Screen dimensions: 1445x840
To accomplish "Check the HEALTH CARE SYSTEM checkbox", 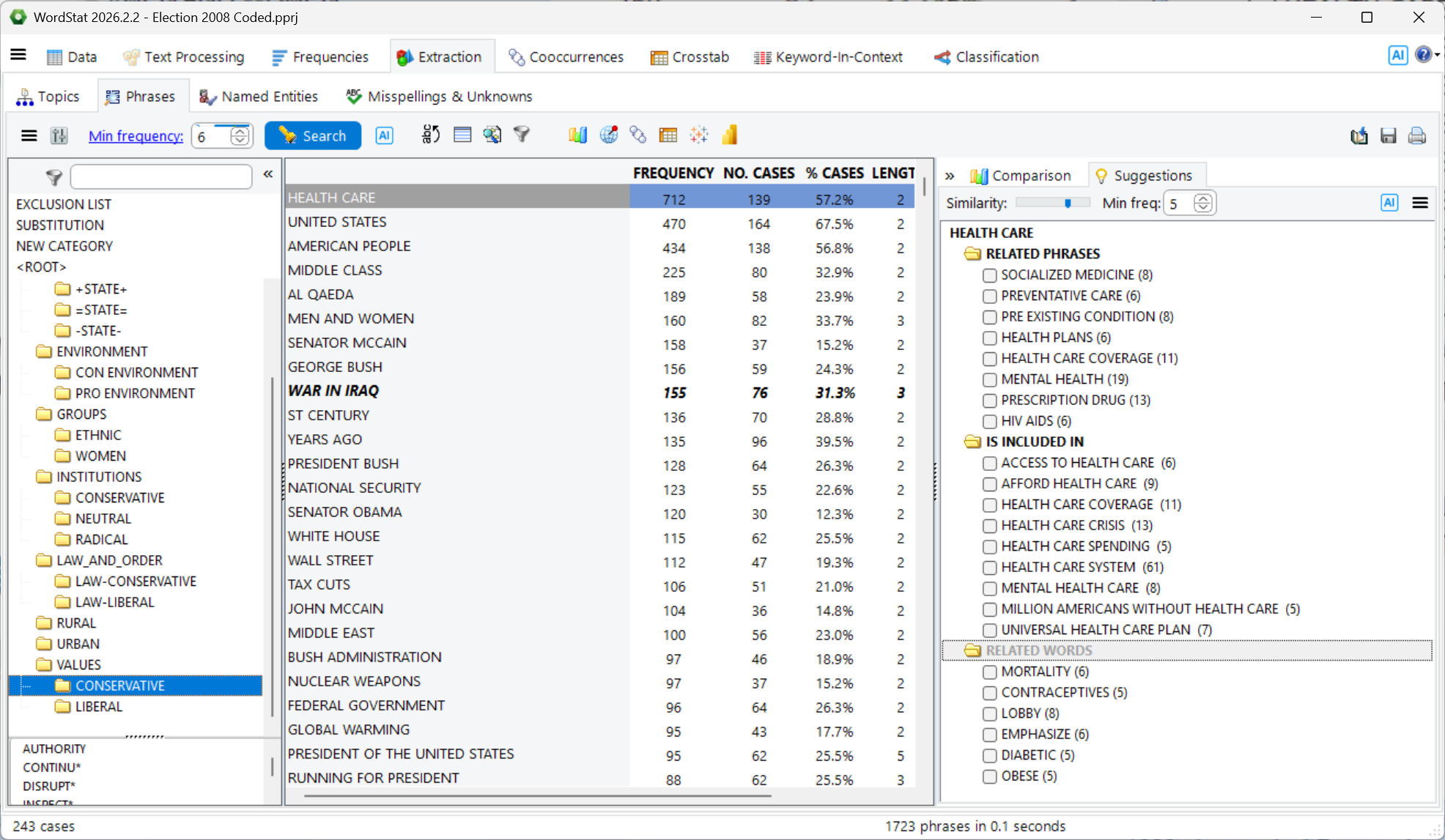I will pos(990,568).
